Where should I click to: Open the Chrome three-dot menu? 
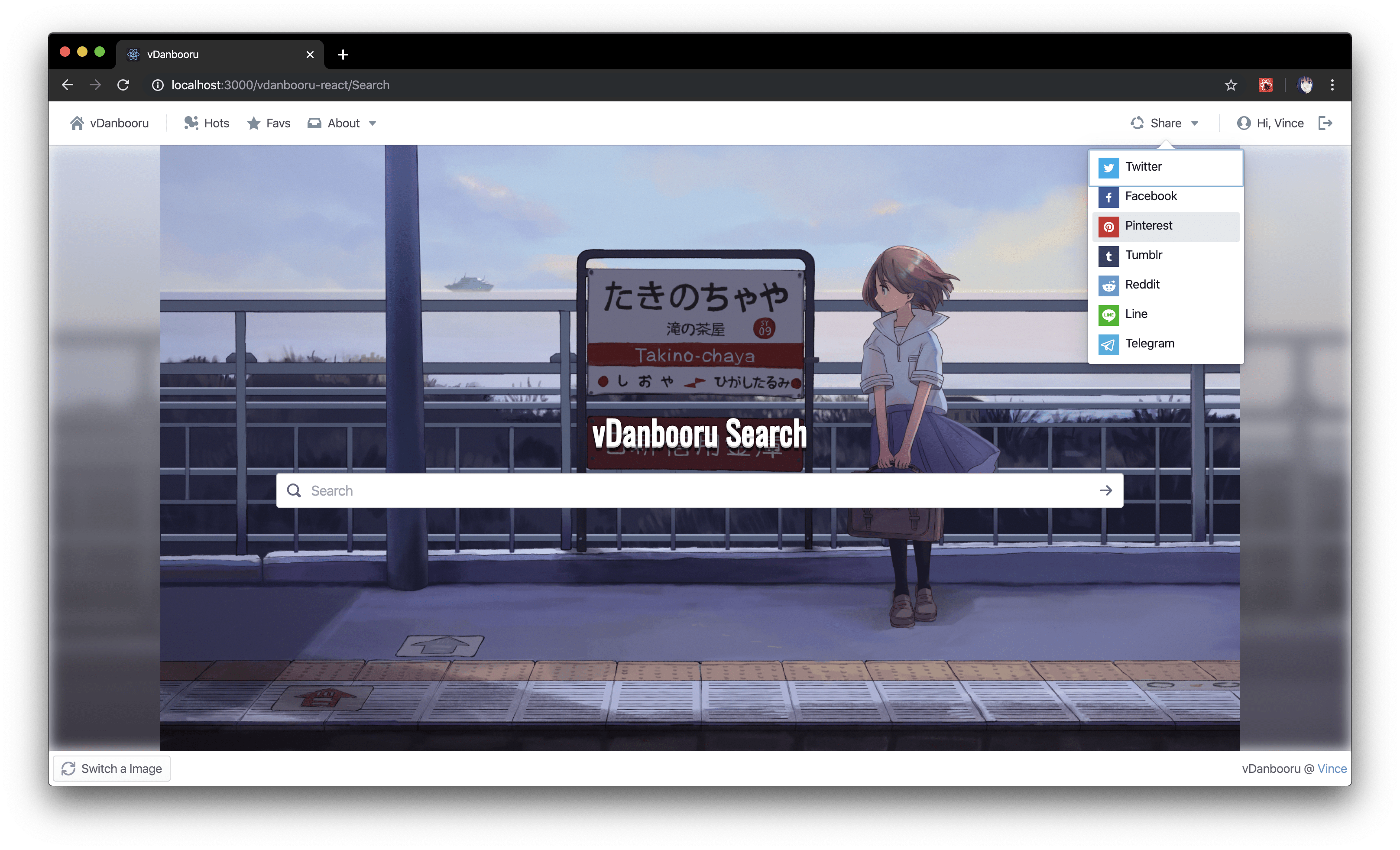tap(1332, 85)
